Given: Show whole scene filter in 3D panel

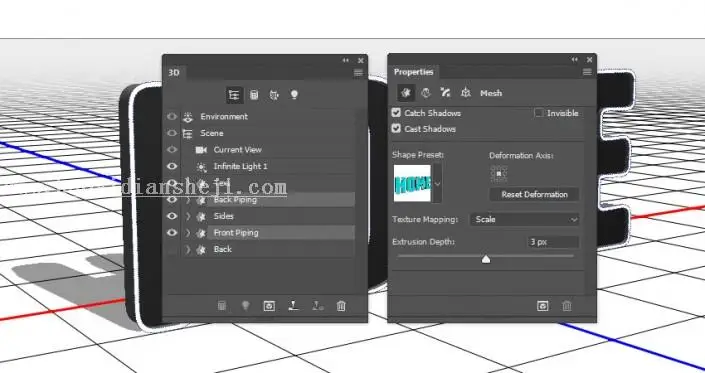Looking at the screenshot, I should (234, 95).
